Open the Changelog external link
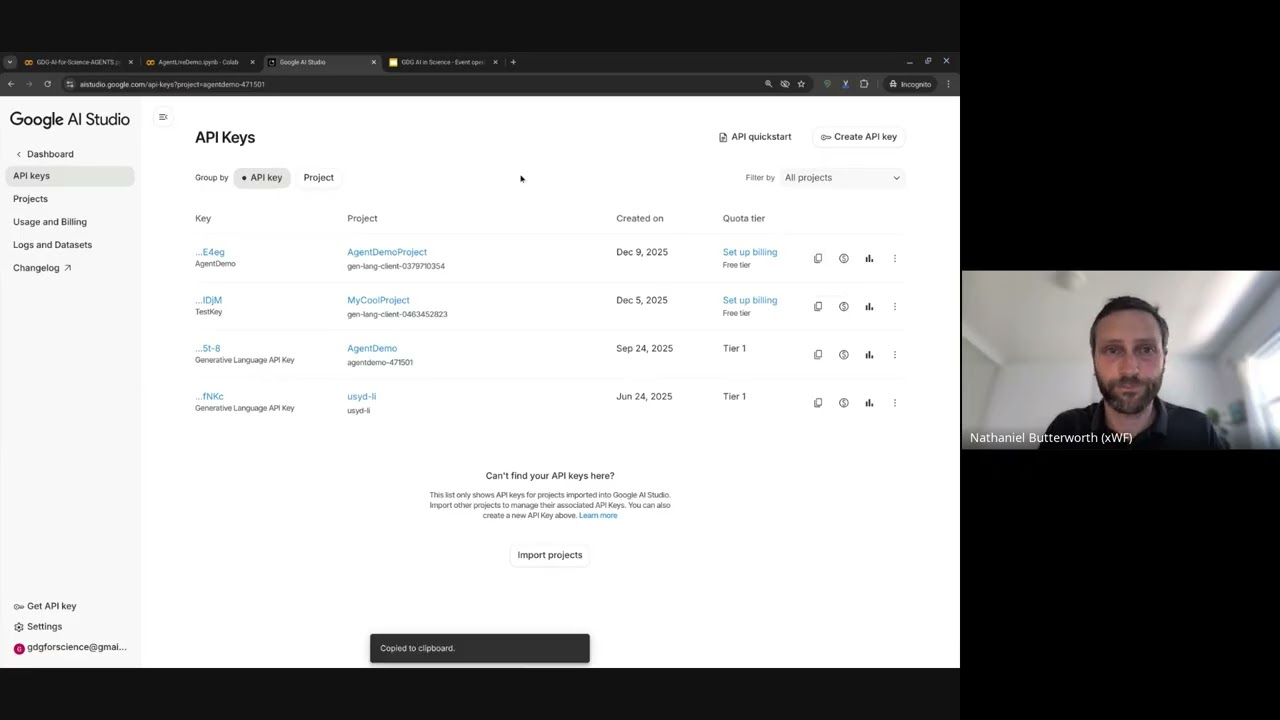Image resolution: width=1280 pixels, height=720 pixels. click(42, 268)
